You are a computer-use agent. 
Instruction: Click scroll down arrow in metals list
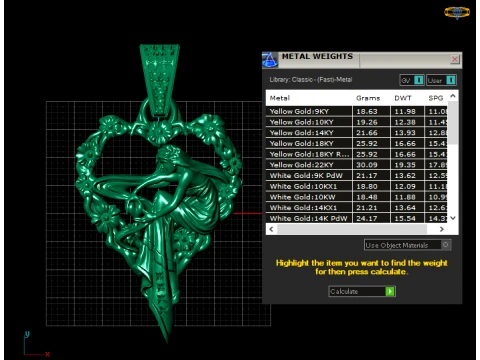pyautogui.click(x=453, y=218)
